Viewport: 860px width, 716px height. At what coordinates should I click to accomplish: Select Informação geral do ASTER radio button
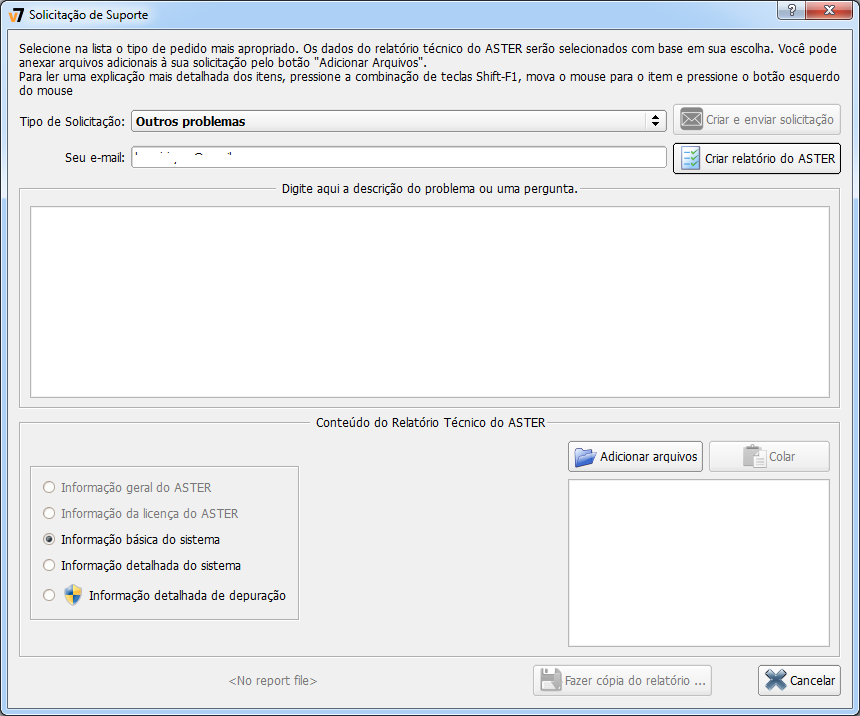[49, 488]
